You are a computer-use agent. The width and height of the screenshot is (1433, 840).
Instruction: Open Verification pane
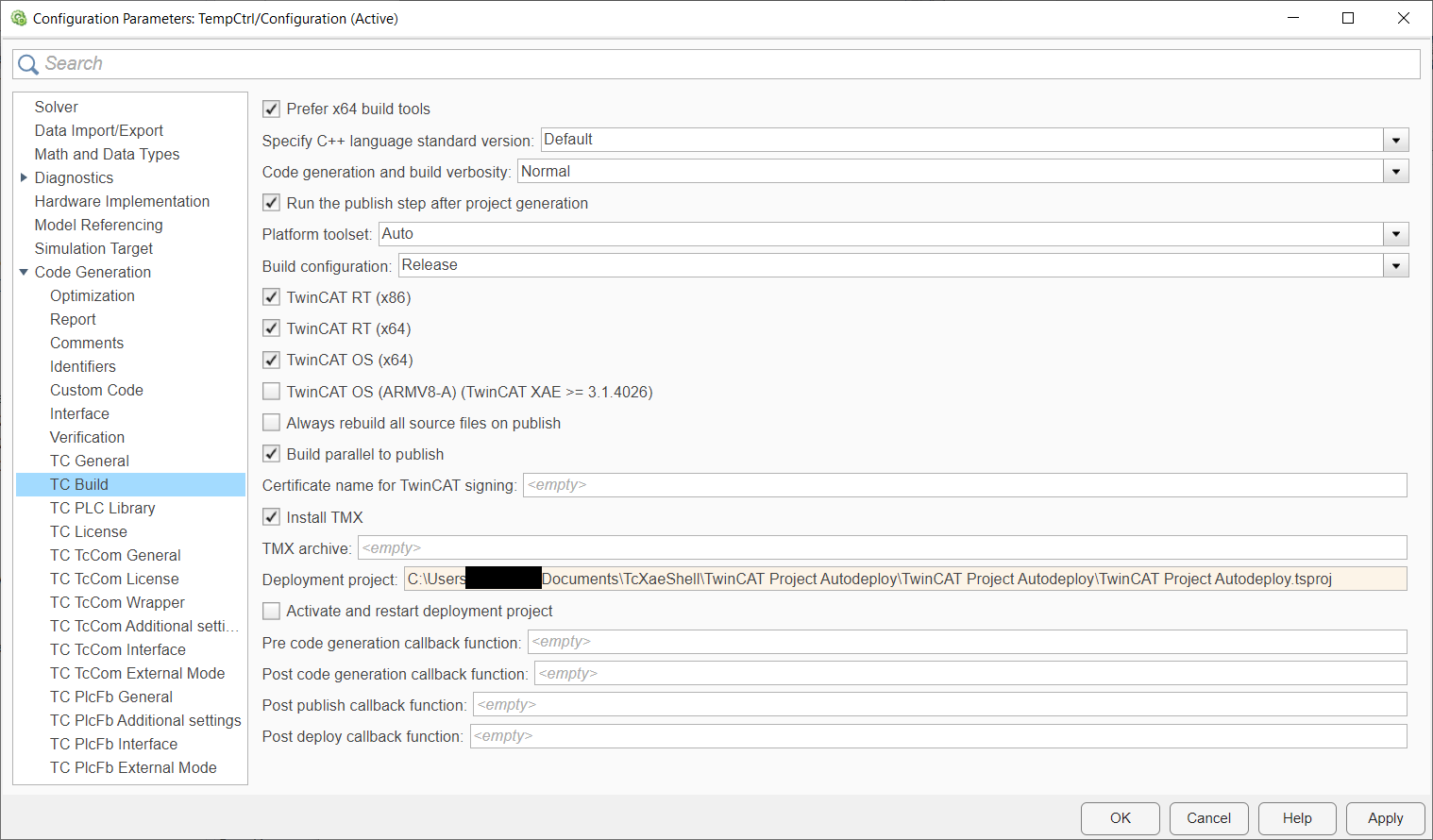click(87, 437)
